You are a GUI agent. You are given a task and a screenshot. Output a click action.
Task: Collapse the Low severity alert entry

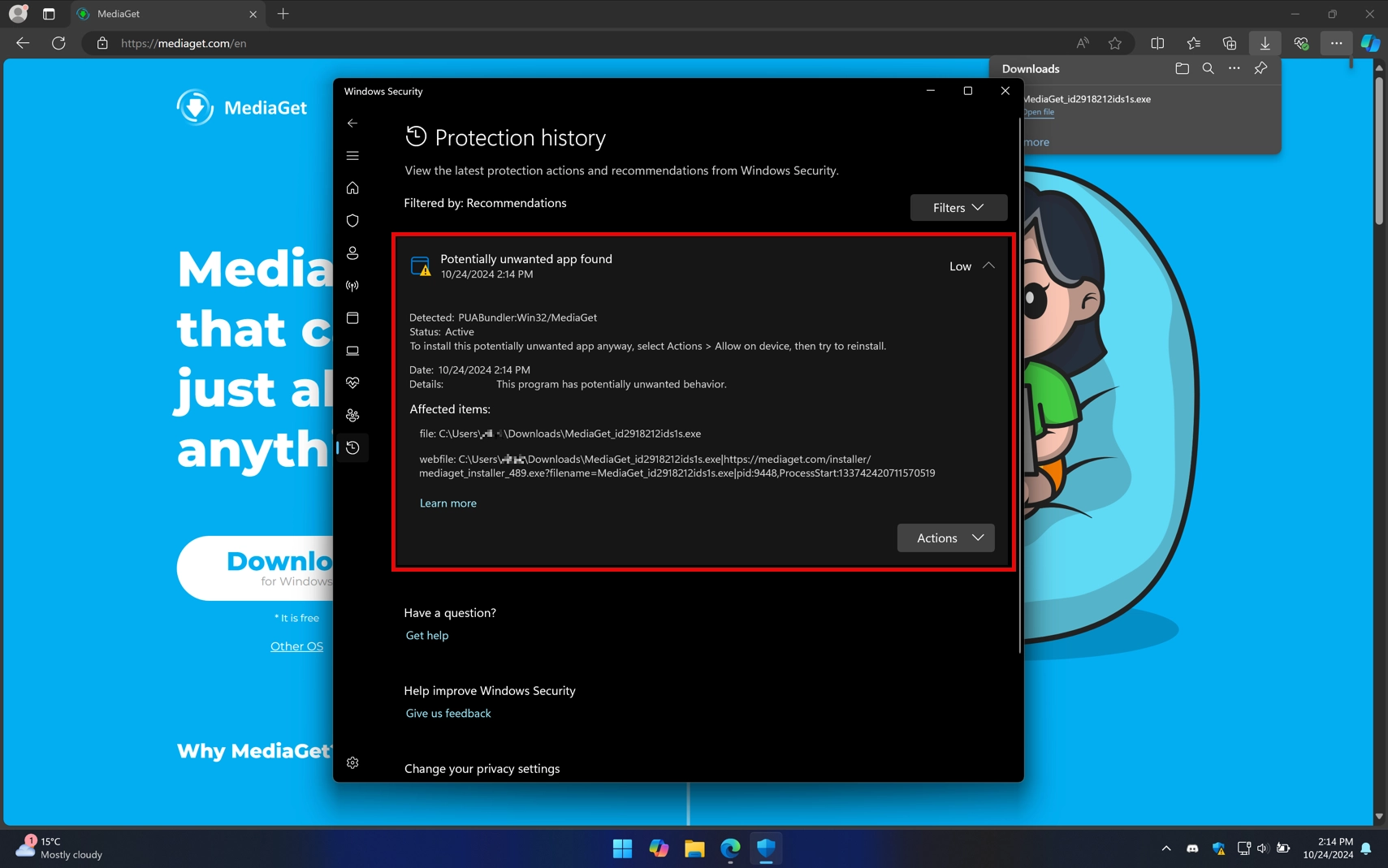(x=988, y=266)
